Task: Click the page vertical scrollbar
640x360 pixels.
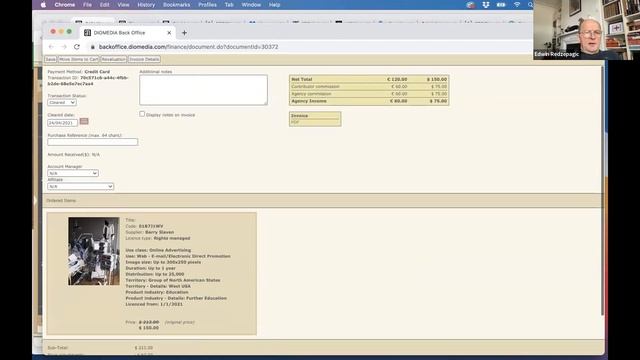Action: coord(602,190)
